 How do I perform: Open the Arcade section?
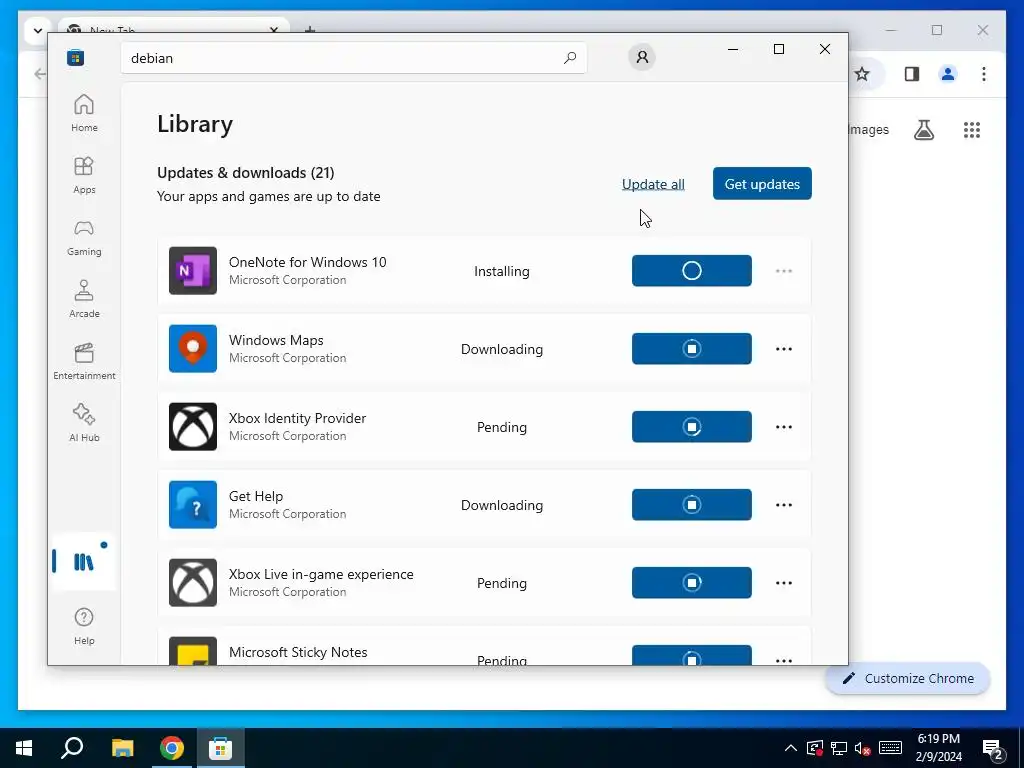click(x=84, y=299)
